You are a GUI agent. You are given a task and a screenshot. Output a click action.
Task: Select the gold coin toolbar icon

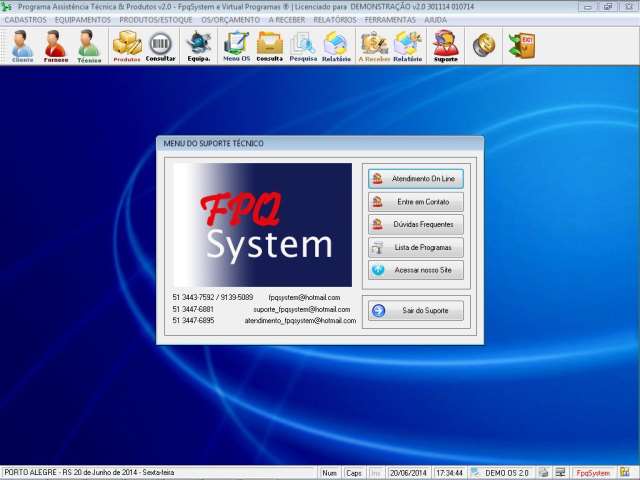point(484,45)
